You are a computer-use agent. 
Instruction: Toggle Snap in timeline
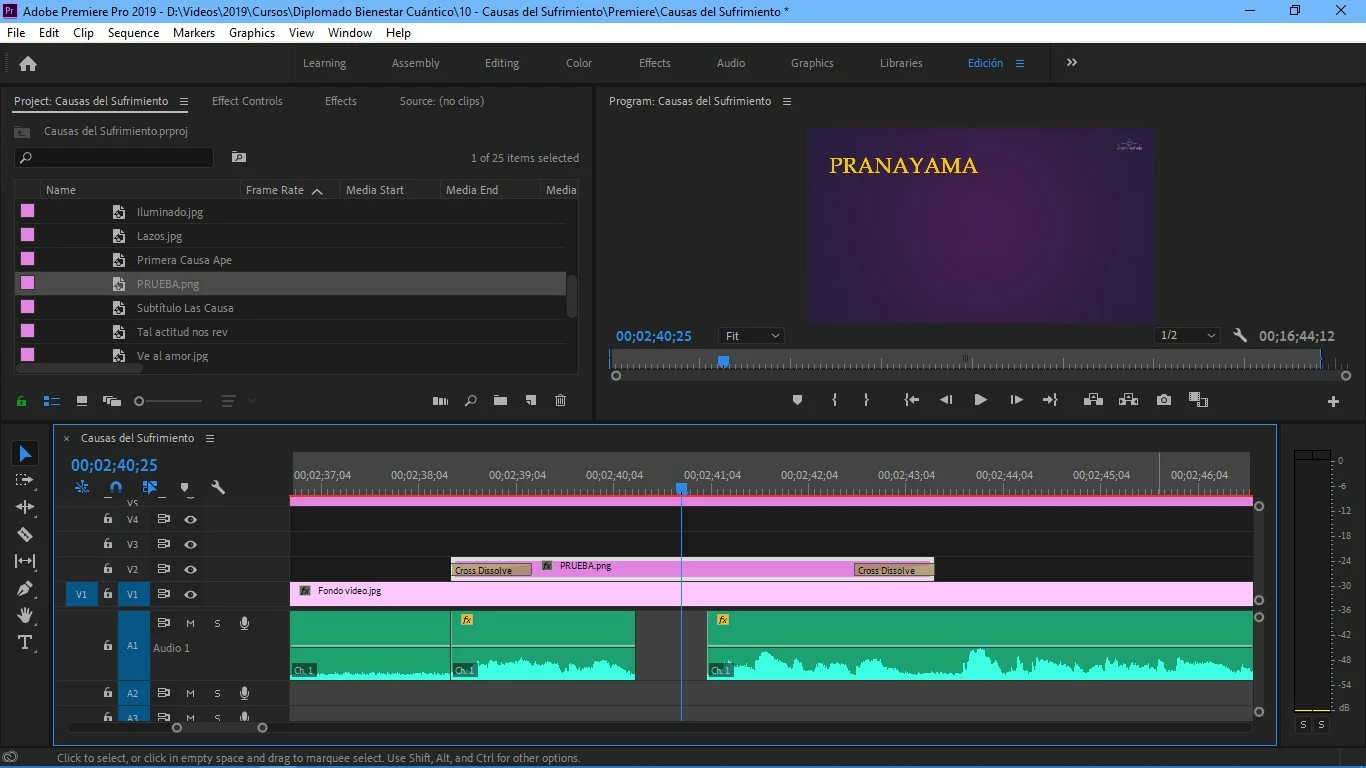coord(116,488)
